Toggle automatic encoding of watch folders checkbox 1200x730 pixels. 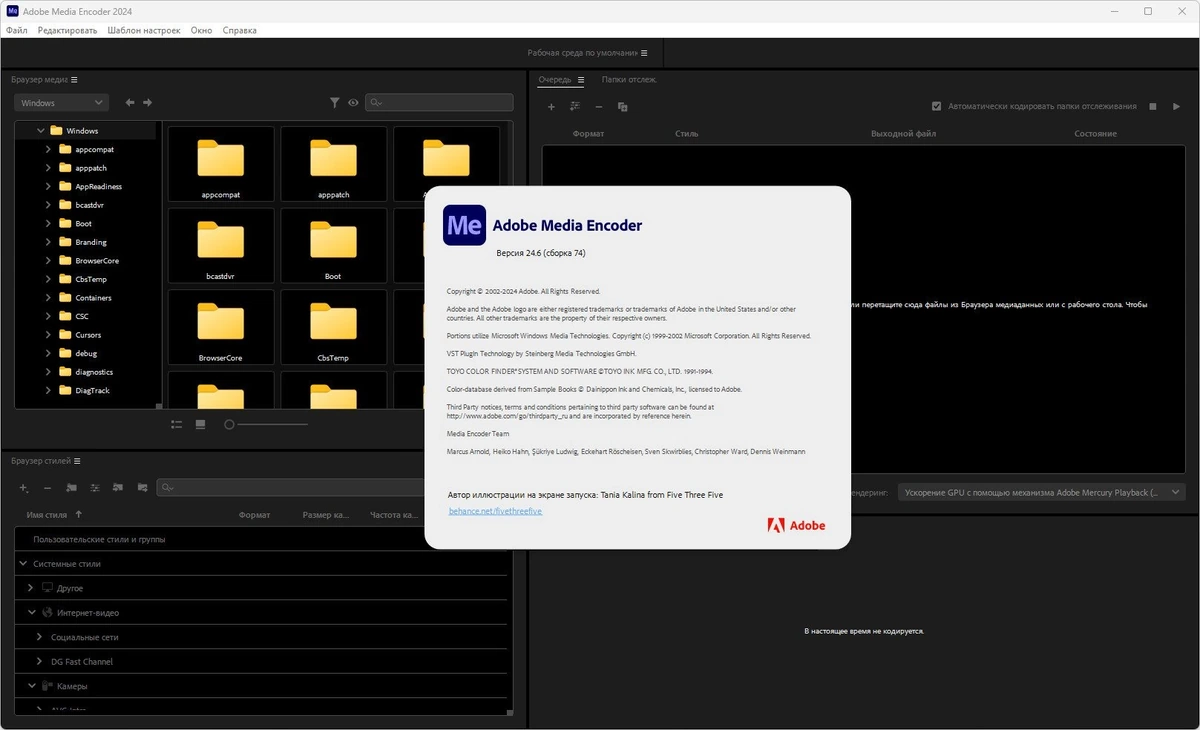click(936, 106)
